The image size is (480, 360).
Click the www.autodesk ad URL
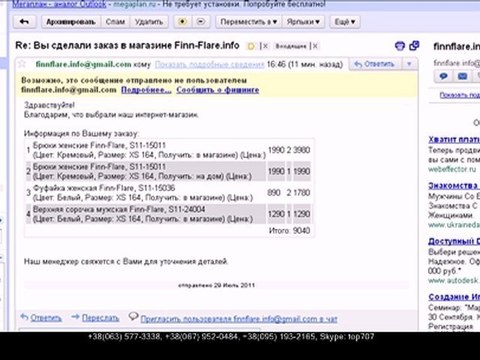[x=453, y=281]
